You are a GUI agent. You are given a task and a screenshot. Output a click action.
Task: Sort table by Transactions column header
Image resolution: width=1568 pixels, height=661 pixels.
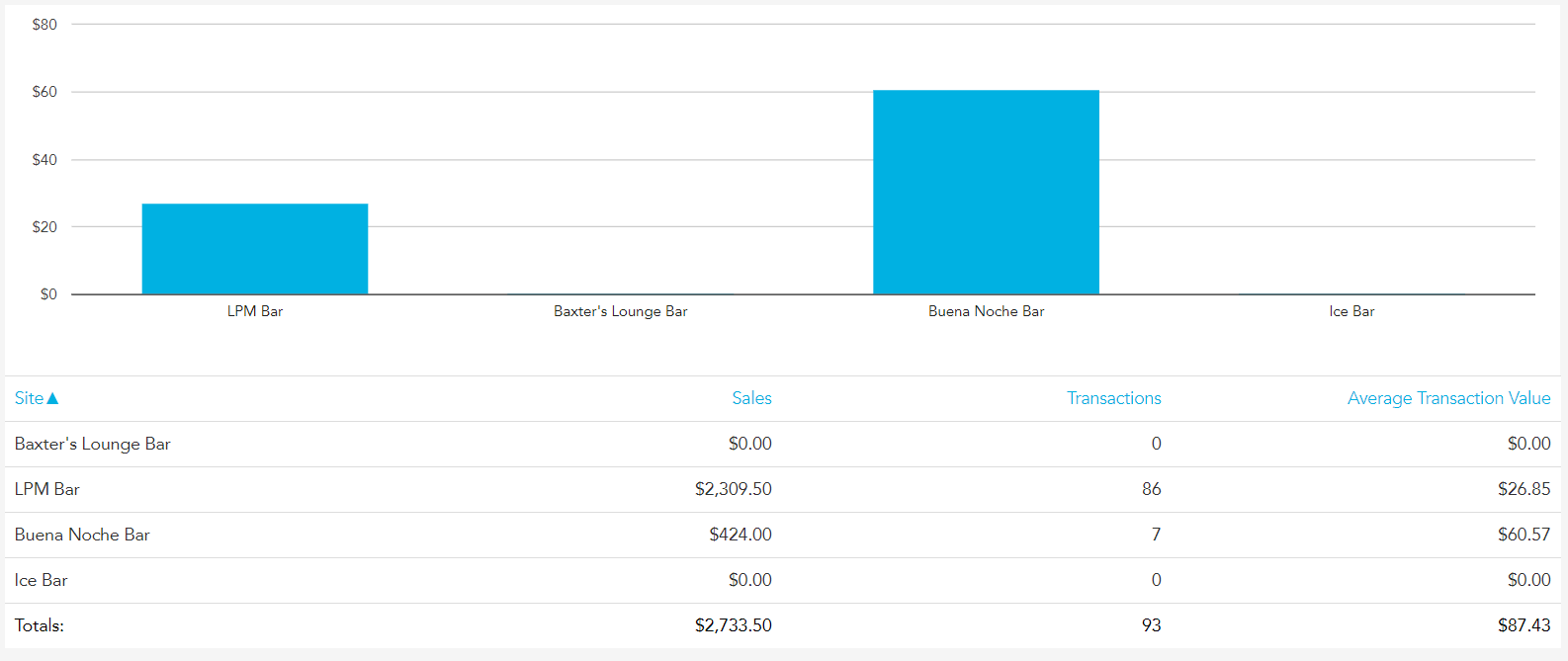[1113, 398]
